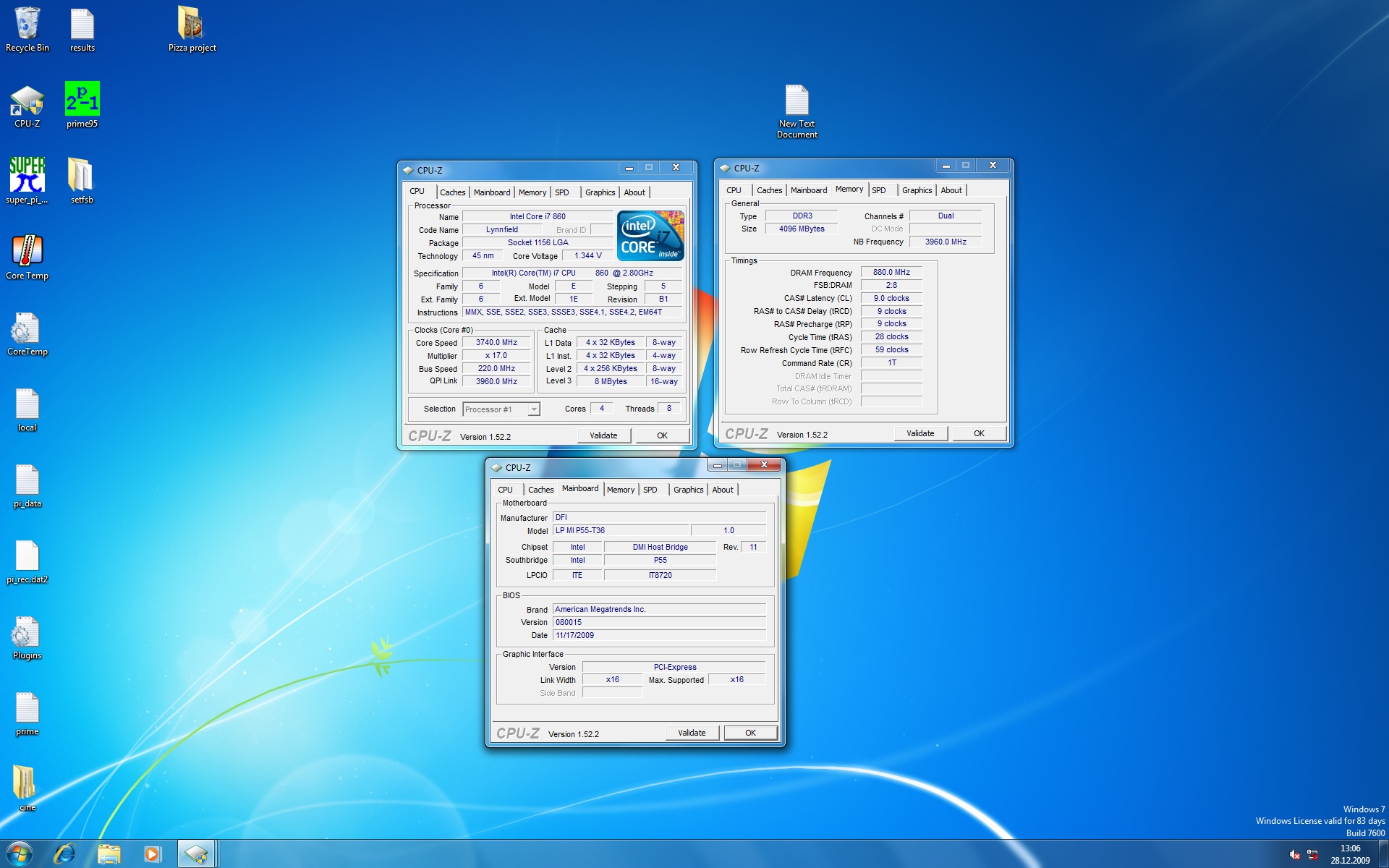Open Windows Media Player from the taskbar
Viewport: 1389px width, 868px height.
point(152,854)
